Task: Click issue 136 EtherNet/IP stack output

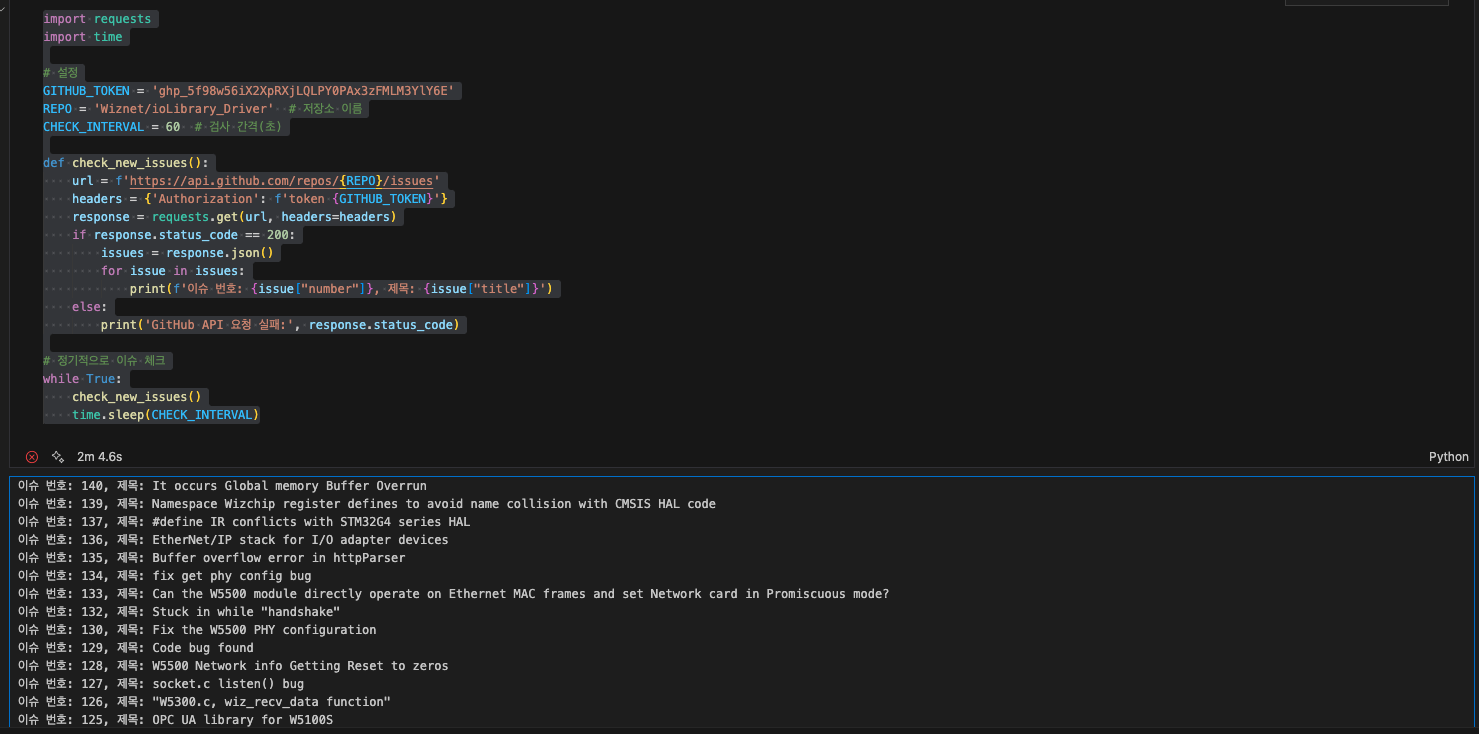Action: tap(233, 540)
